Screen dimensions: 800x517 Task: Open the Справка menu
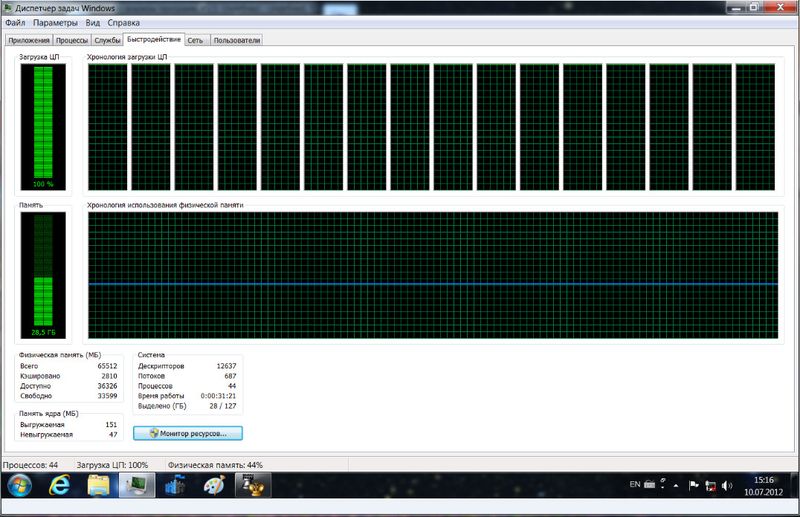tap(123, 23)
